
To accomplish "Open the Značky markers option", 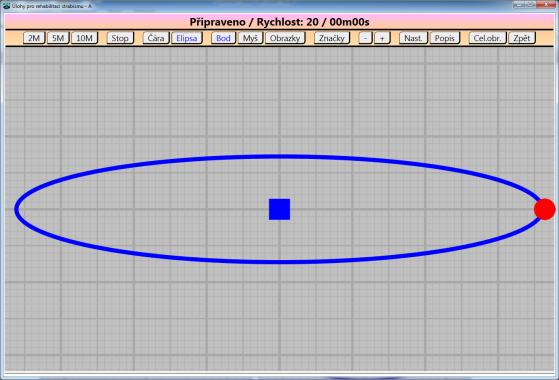I will (332, 38).
